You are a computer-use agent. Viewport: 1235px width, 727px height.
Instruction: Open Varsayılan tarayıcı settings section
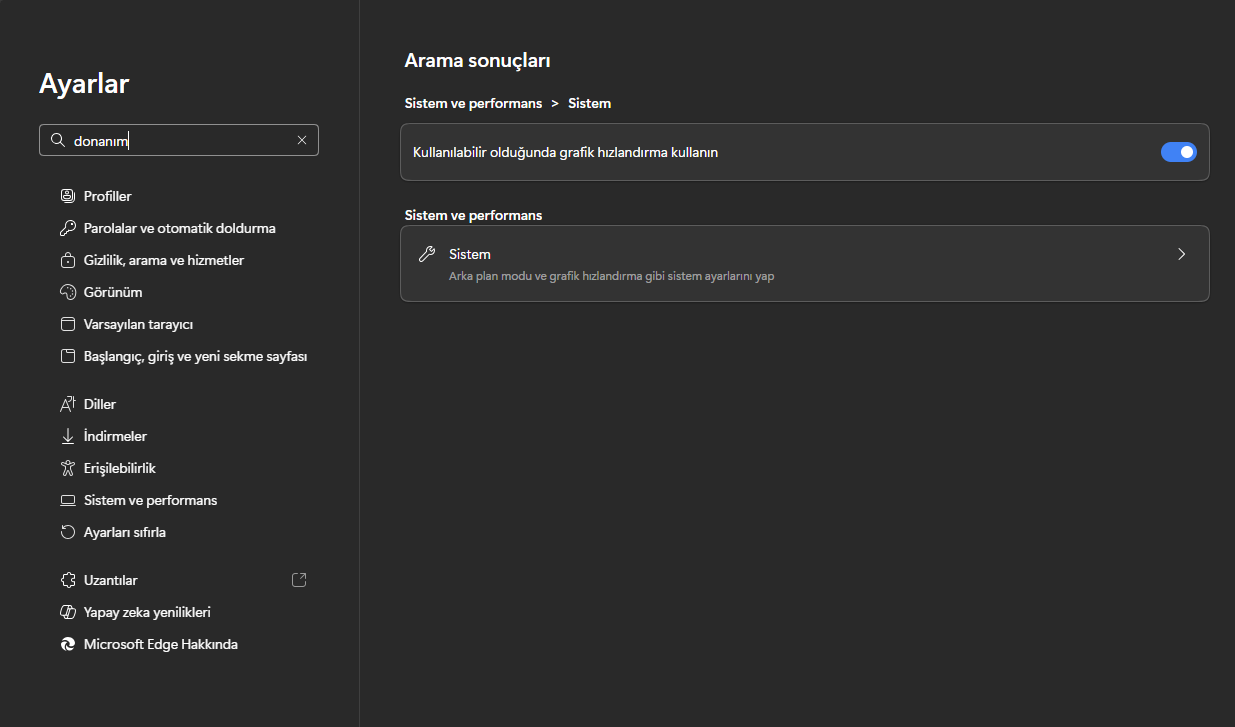[138, 324]
